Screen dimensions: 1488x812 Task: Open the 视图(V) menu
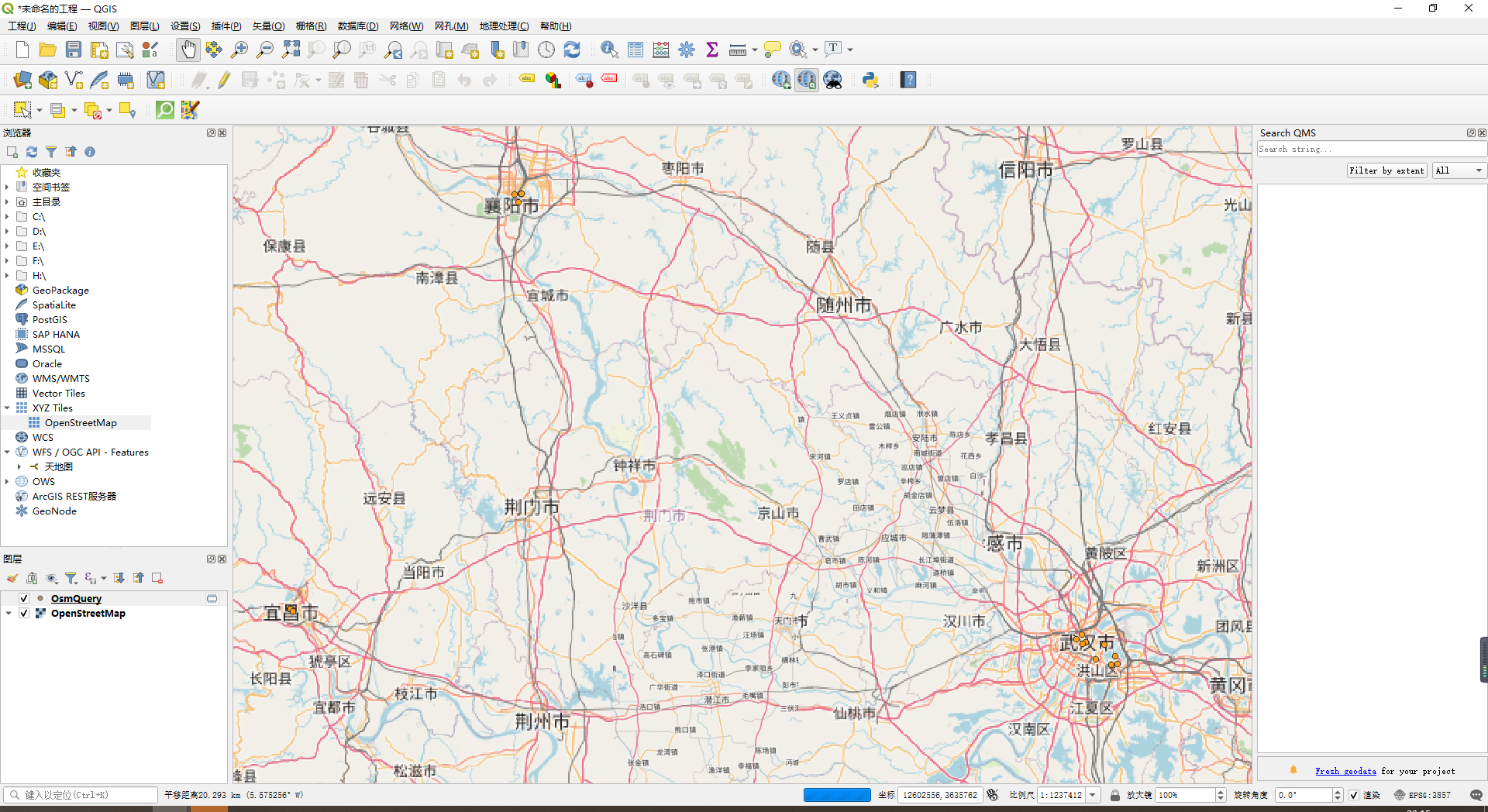pos(103,26)
